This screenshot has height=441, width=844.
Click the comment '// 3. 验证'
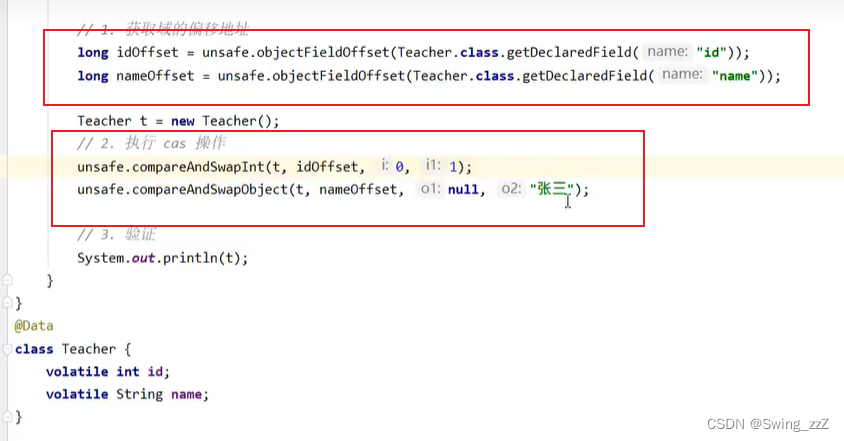click(x=116, y=235)
